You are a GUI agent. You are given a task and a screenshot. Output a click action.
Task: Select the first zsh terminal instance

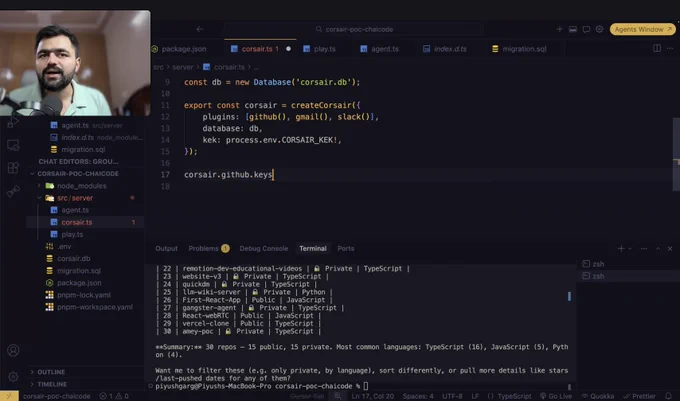pos(628,264)
